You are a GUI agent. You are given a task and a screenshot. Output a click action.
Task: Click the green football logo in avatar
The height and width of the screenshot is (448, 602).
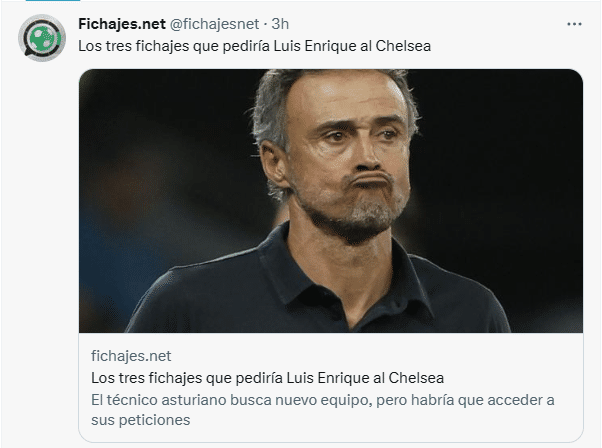(42, 39)
